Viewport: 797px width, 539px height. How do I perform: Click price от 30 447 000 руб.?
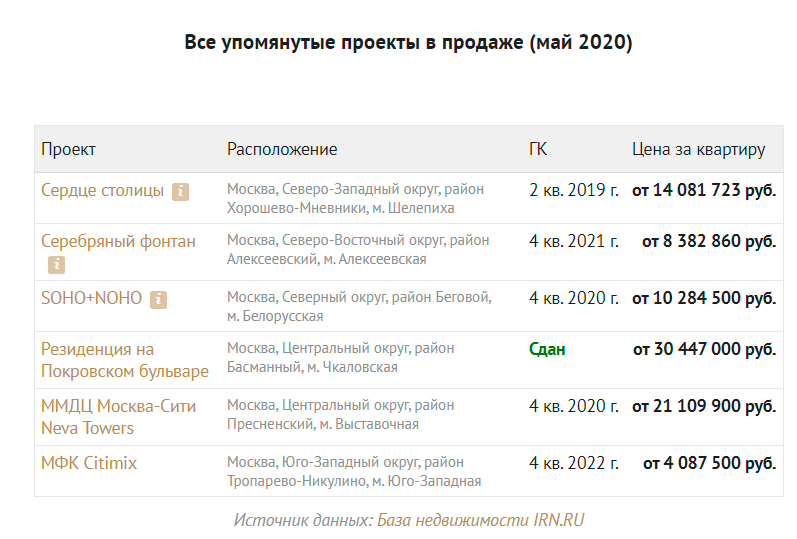pyautogui.click(x=704, y=350)
